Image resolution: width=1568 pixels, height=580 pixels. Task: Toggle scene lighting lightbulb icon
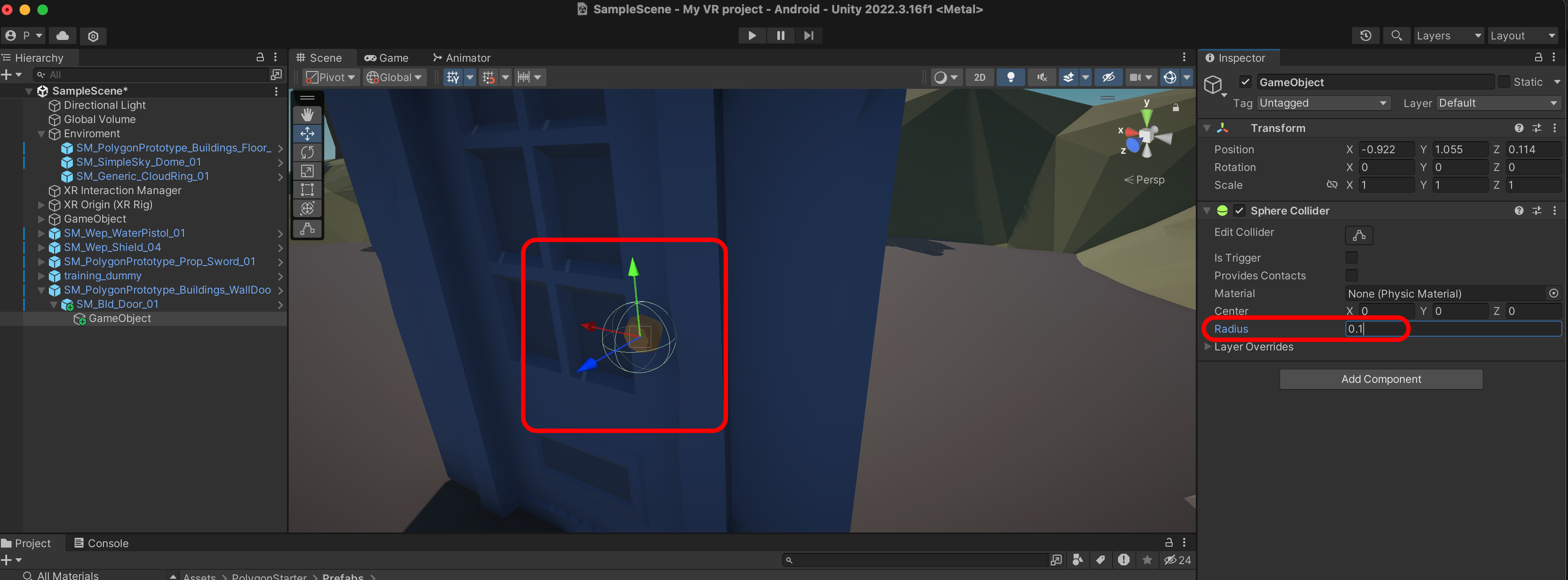1011,77
